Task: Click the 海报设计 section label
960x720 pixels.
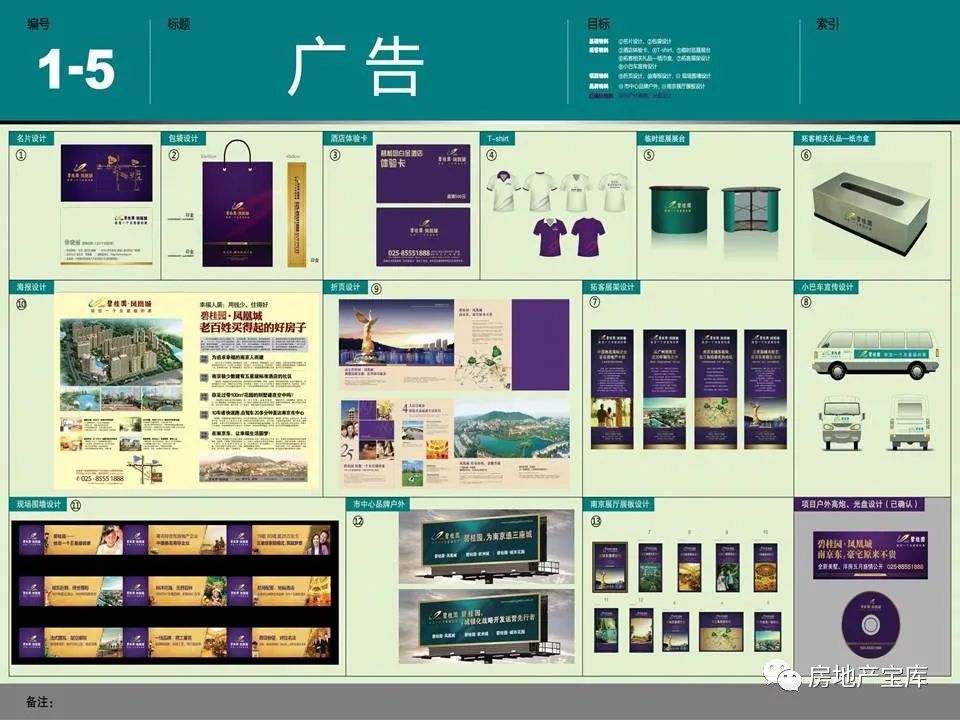Action: pos(31,287)
